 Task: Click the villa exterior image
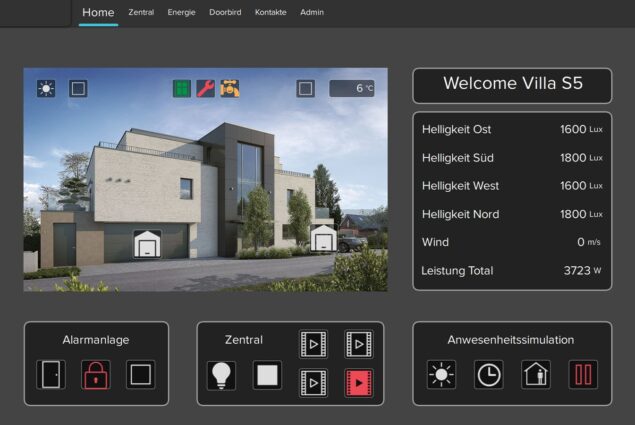(x=206, y=179)
